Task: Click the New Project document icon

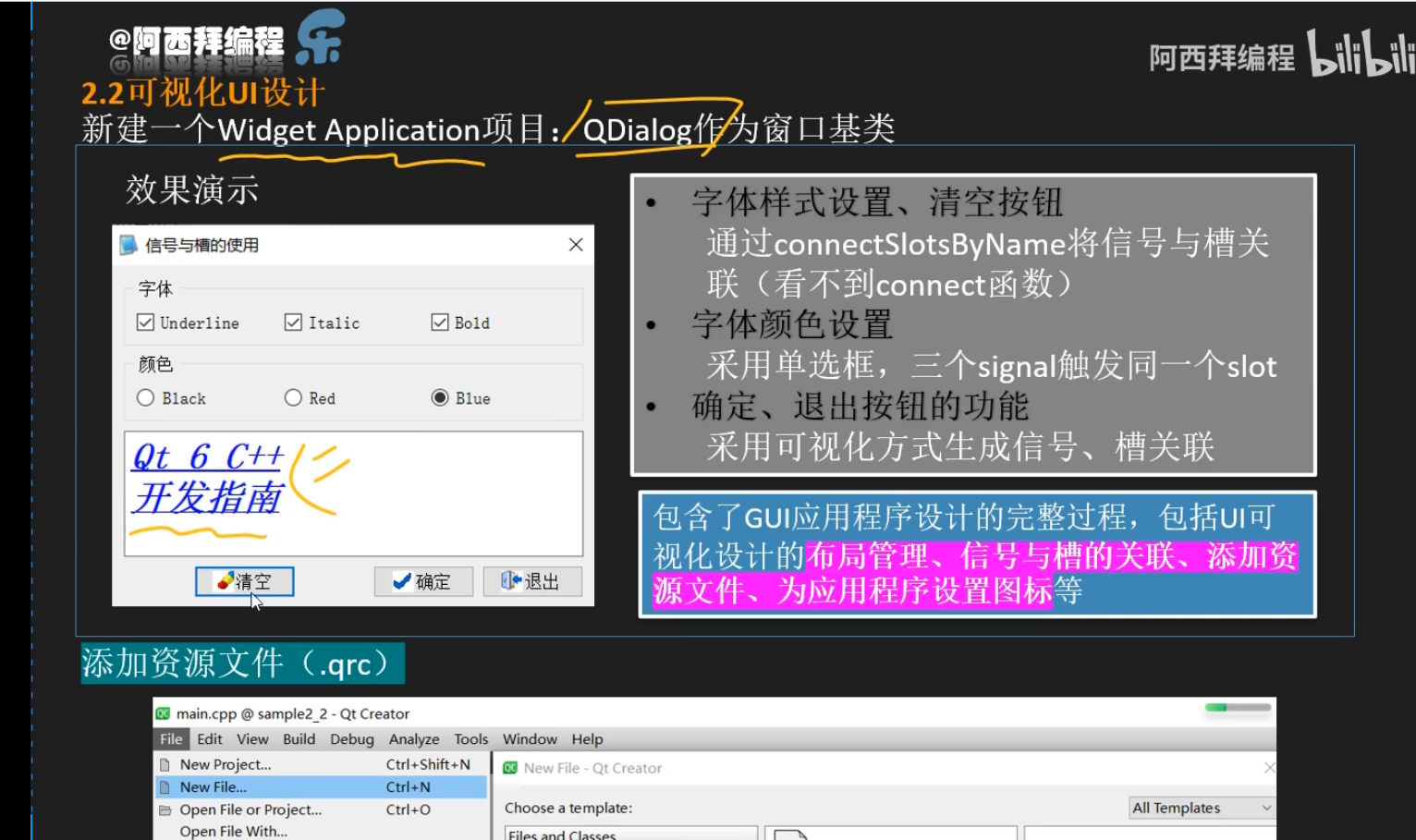Action: tap(165, 764)
